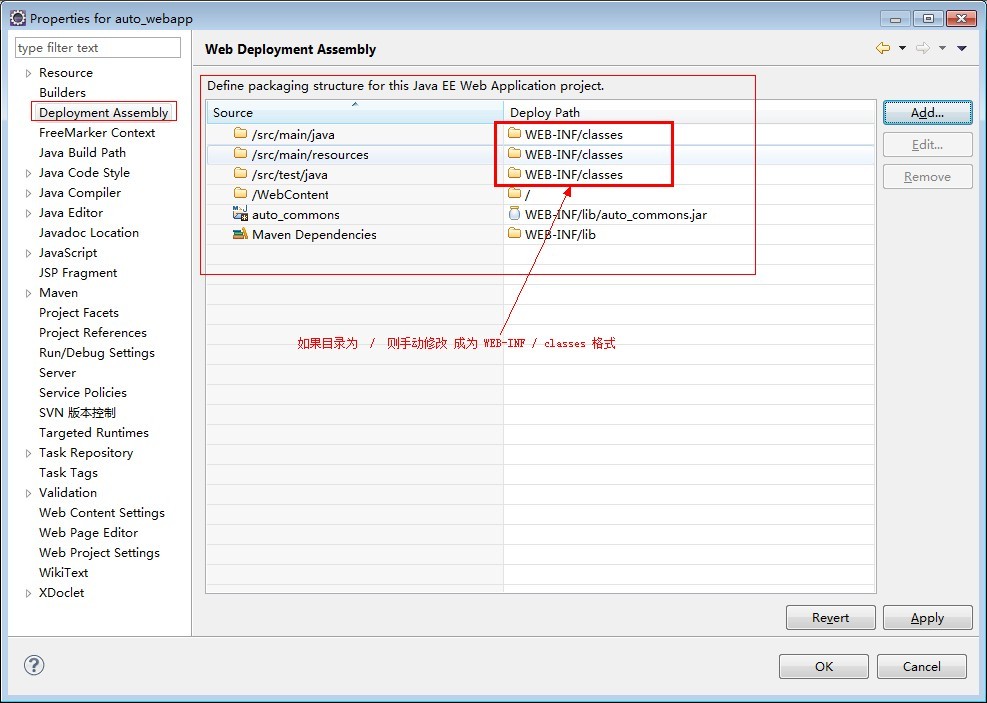Click the Edit... button
Viewport: 987px width, 703px height.
pos(927,145)
